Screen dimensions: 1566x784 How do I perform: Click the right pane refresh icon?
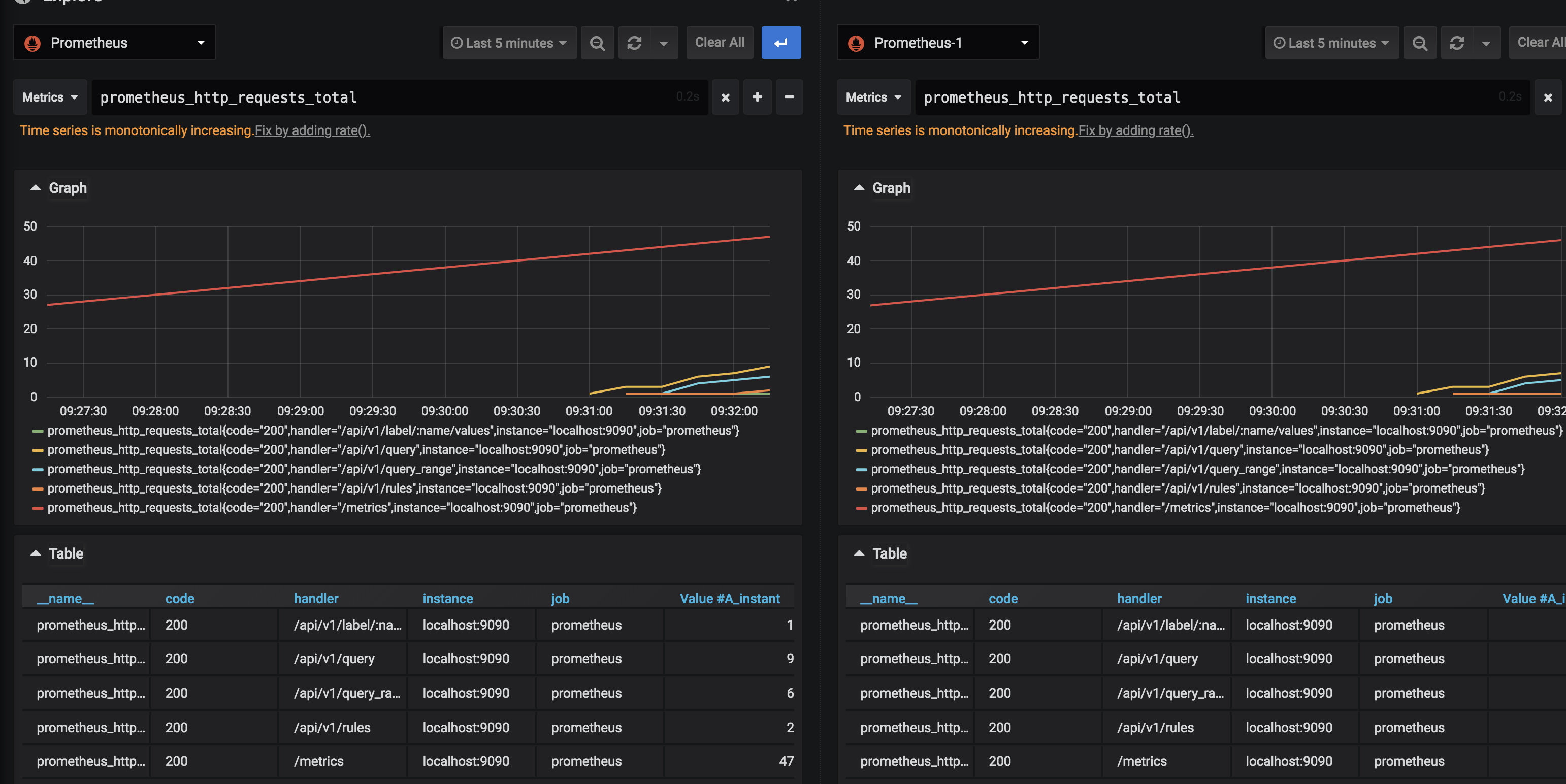(1455, 42)
